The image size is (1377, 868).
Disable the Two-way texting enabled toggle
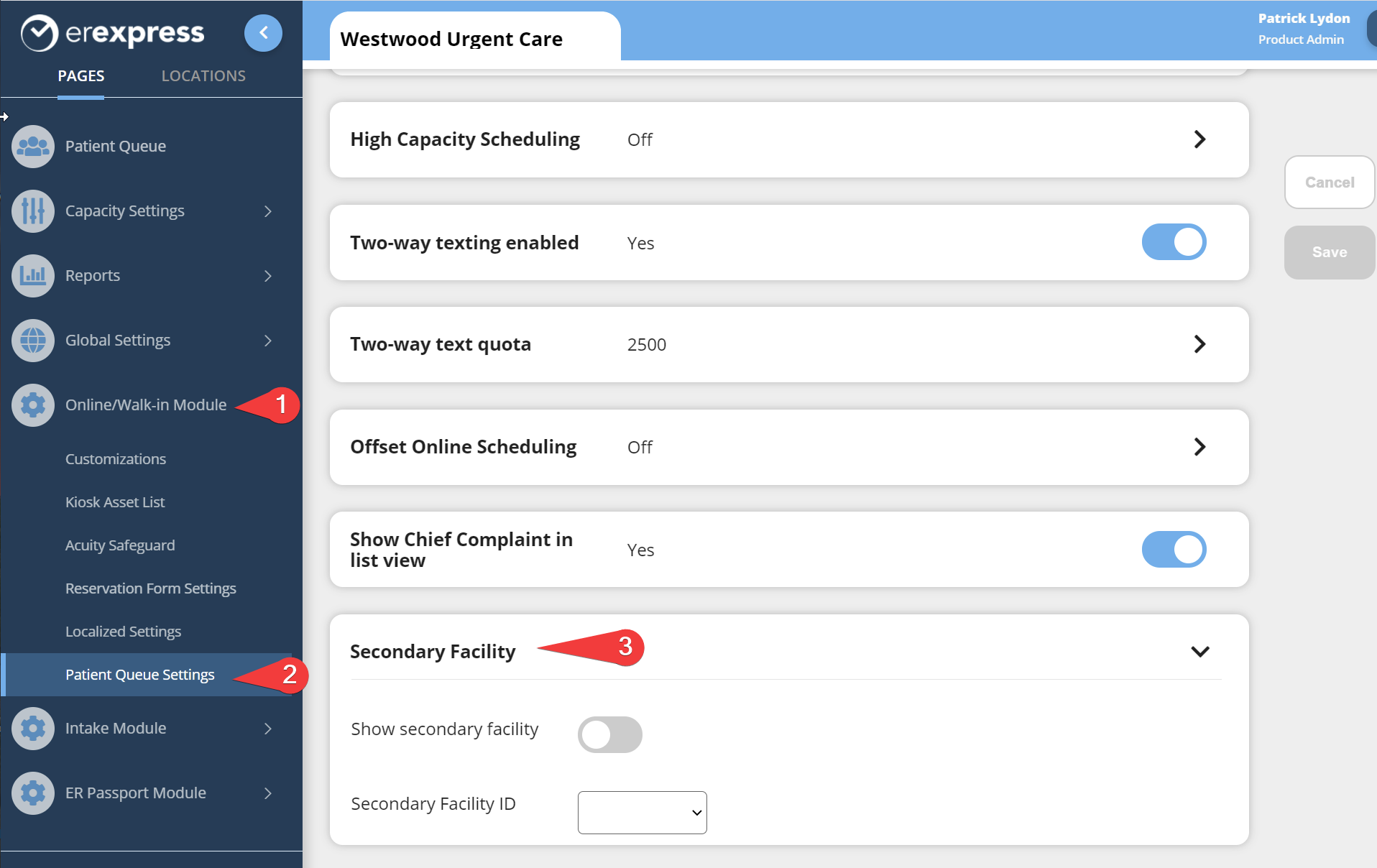(1174, 242)
